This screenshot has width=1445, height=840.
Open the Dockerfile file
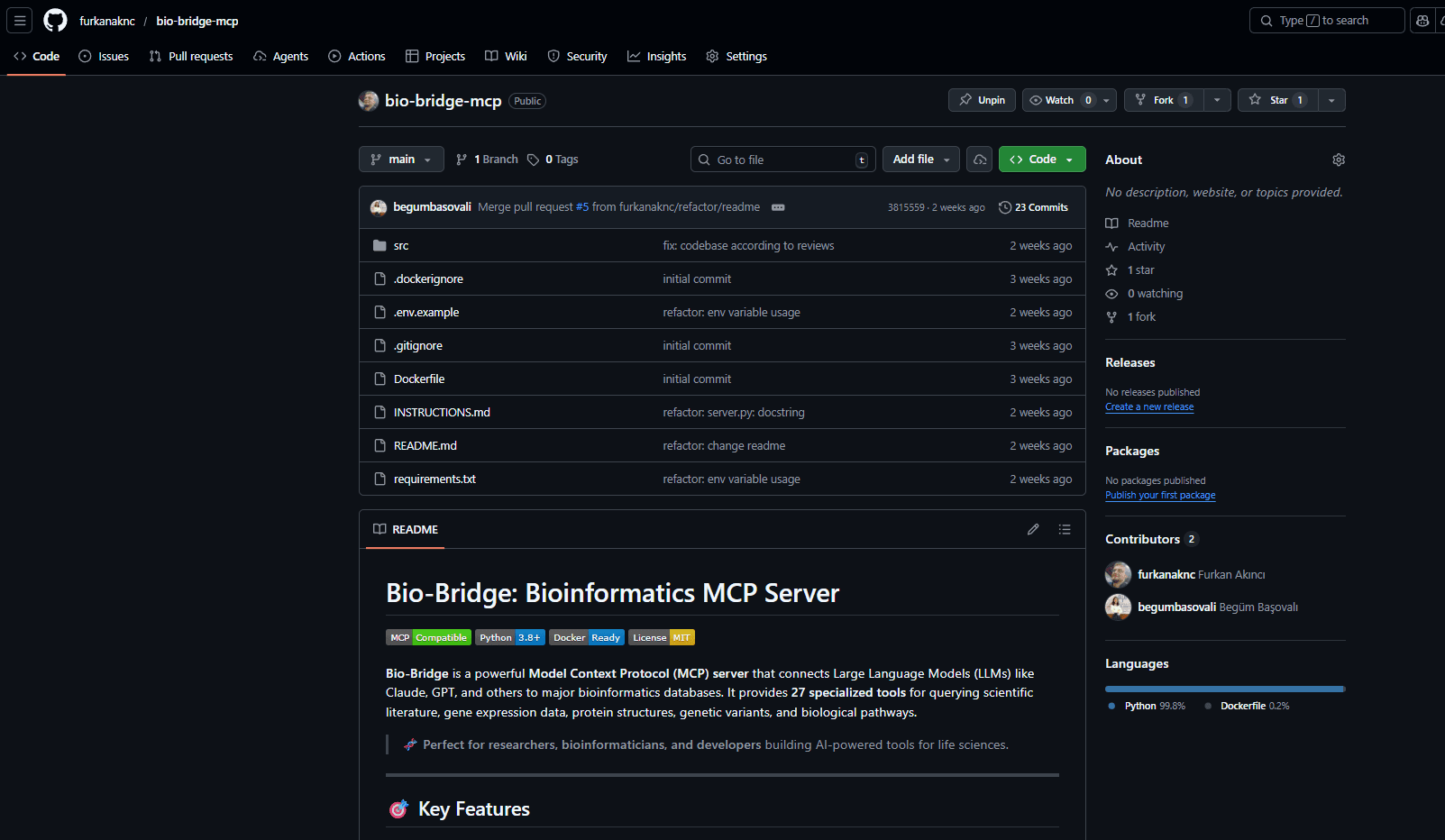click(419, 379)
